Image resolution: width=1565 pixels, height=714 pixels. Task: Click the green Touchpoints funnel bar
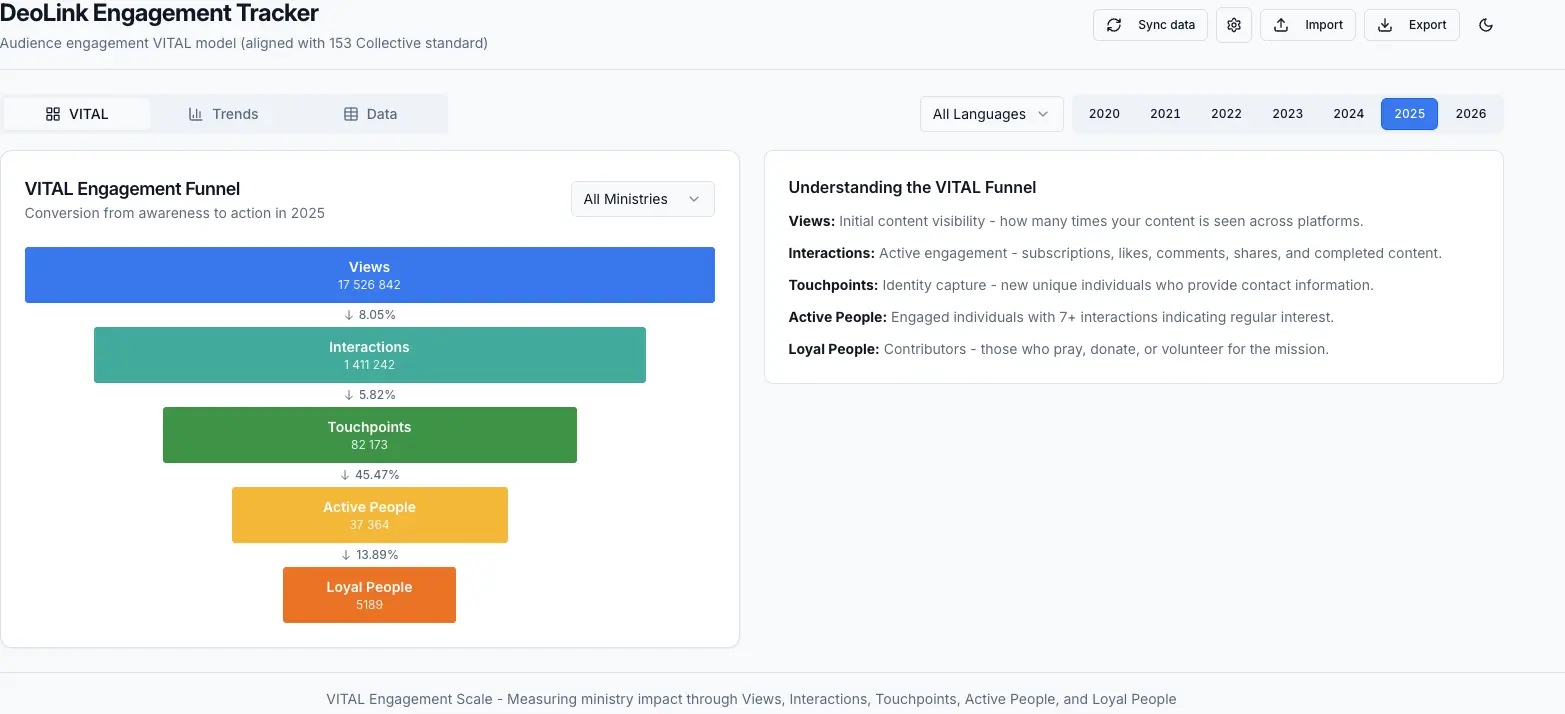369,435
